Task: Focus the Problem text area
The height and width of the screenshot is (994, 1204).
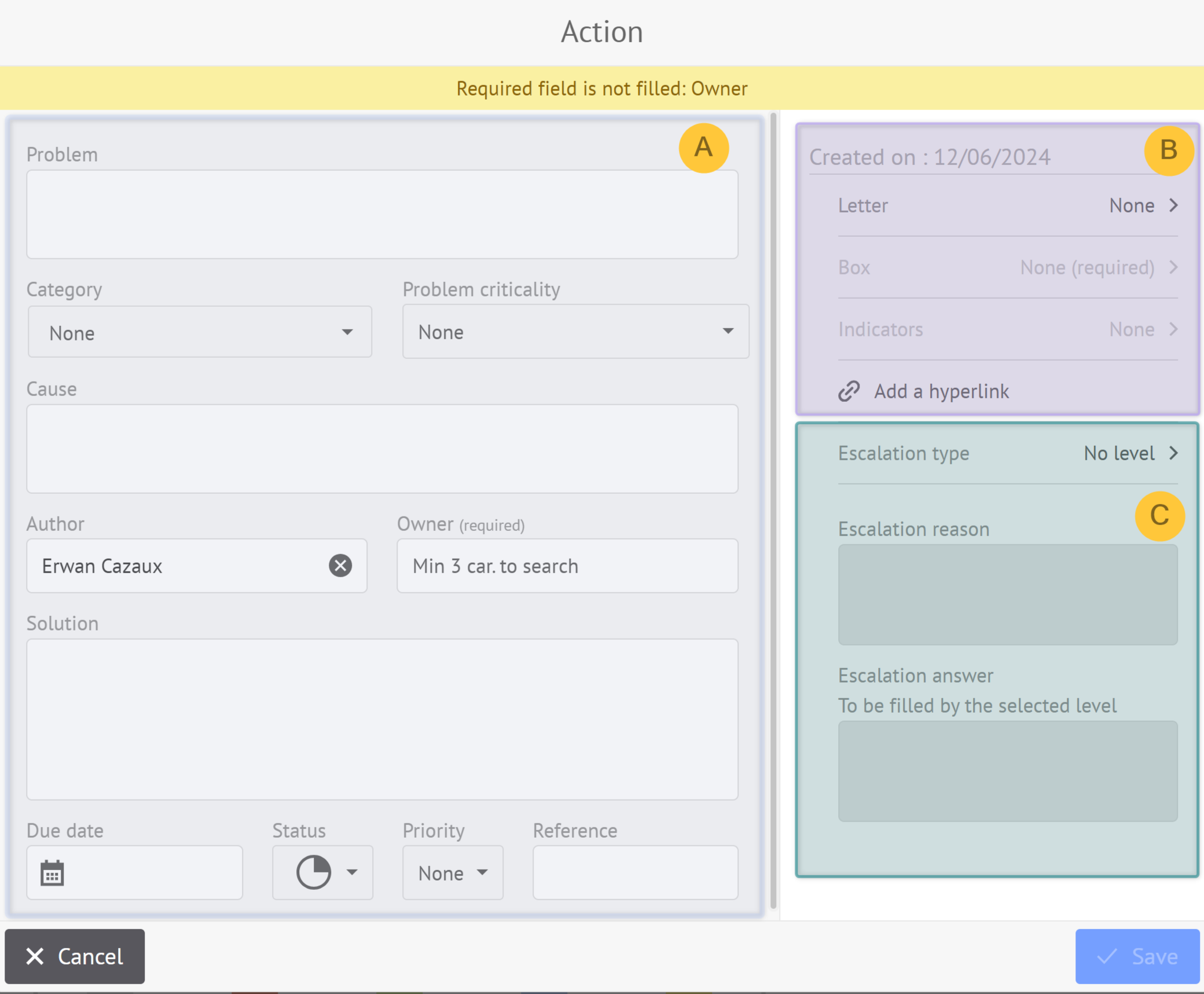Action: (x=382, y=214)
